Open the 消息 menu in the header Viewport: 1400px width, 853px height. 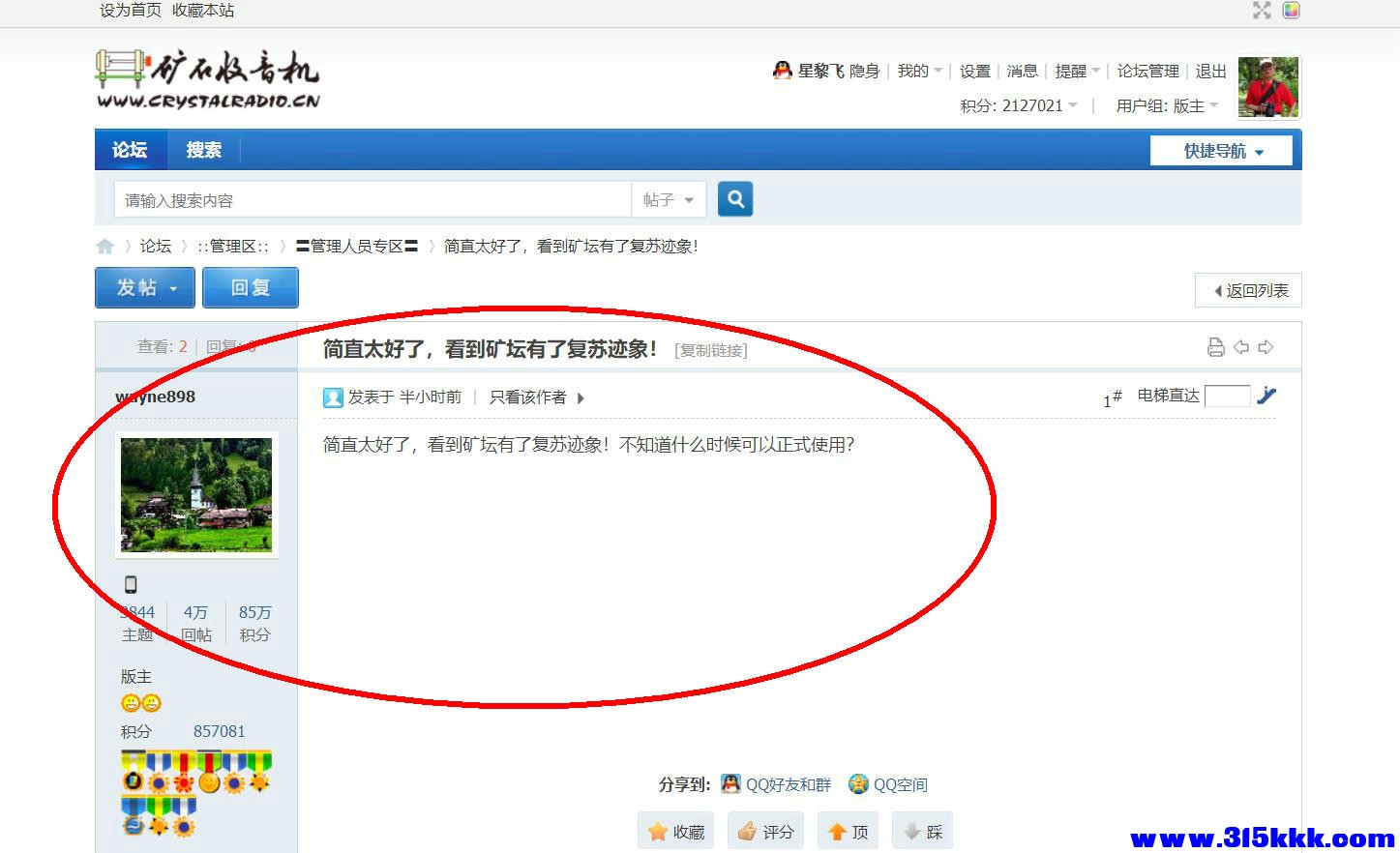(1022, 71)
